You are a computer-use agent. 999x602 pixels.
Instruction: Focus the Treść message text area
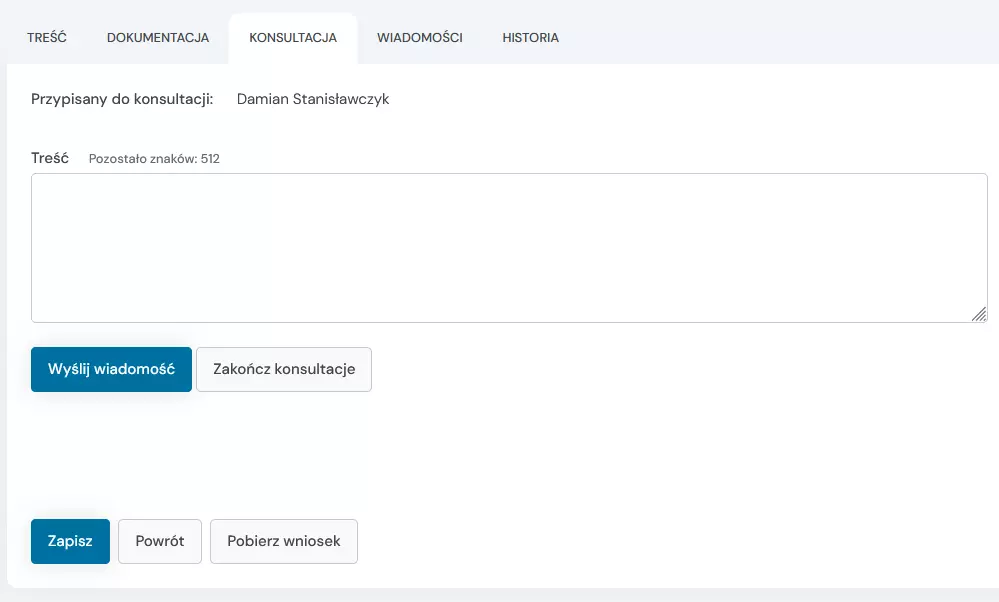510,245
